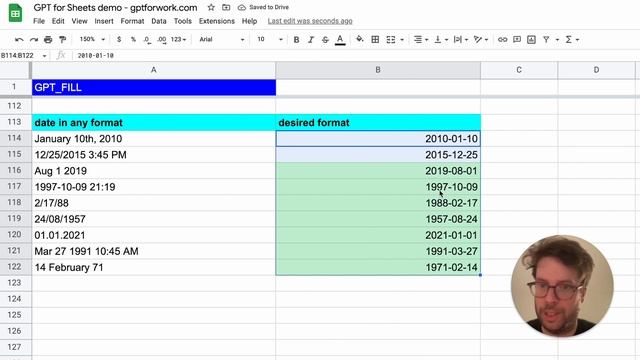Open the File menu
Viewport: 640px width, 360px height.
click(x=39, y=21)
